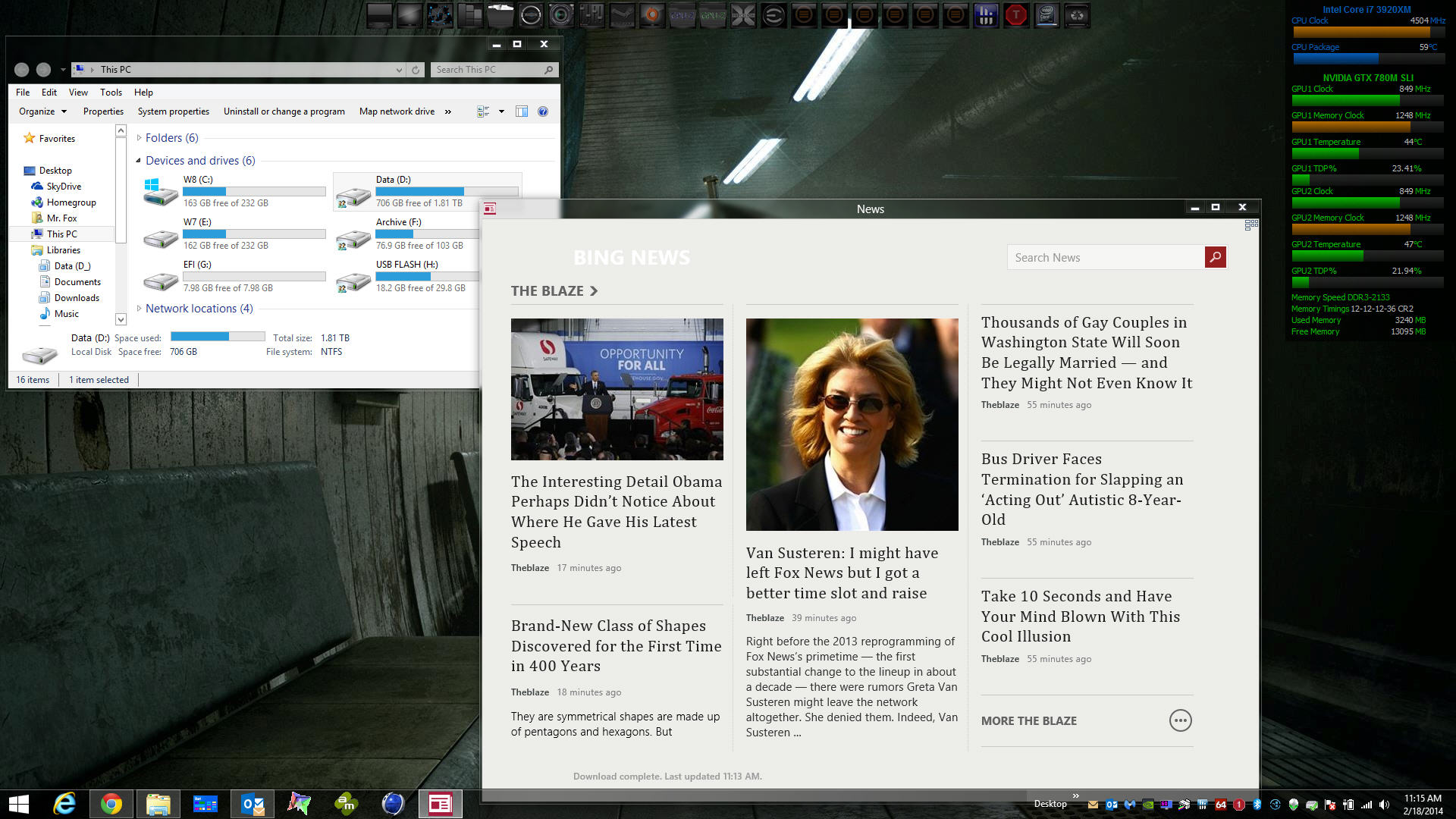This screenshot has width=1456, height=819.
Task: Launch Steam from the top dock
Action: pyautogui.click(x=622, y=15)
